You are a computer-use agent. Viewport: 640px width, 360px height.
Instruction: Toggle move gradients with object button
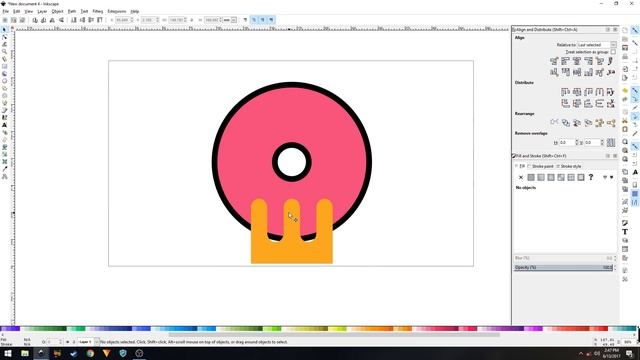[262, 20]
